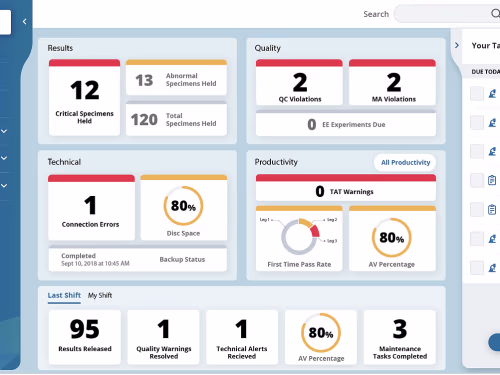The height and width of the screenshot is (375, 500).
Task: Open the All Productivity button
Action: tap(405, 162)
